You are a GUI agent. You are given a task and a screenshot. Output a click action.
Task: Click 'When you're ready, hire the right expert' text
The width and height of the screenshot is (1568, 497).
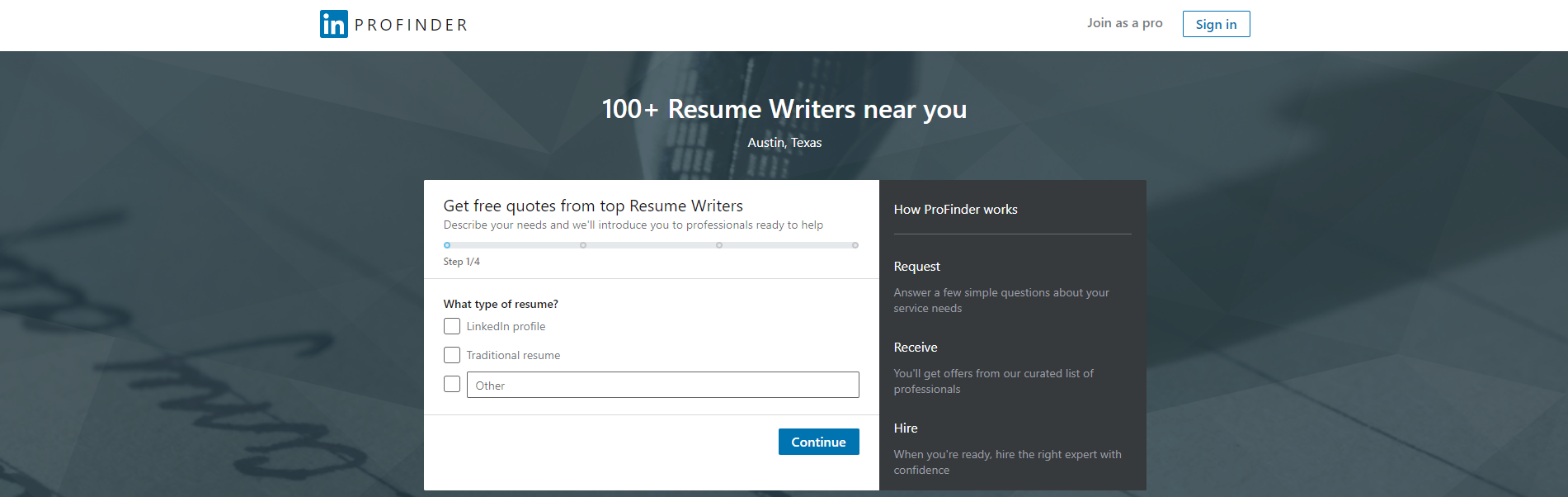coord(1007,462)
